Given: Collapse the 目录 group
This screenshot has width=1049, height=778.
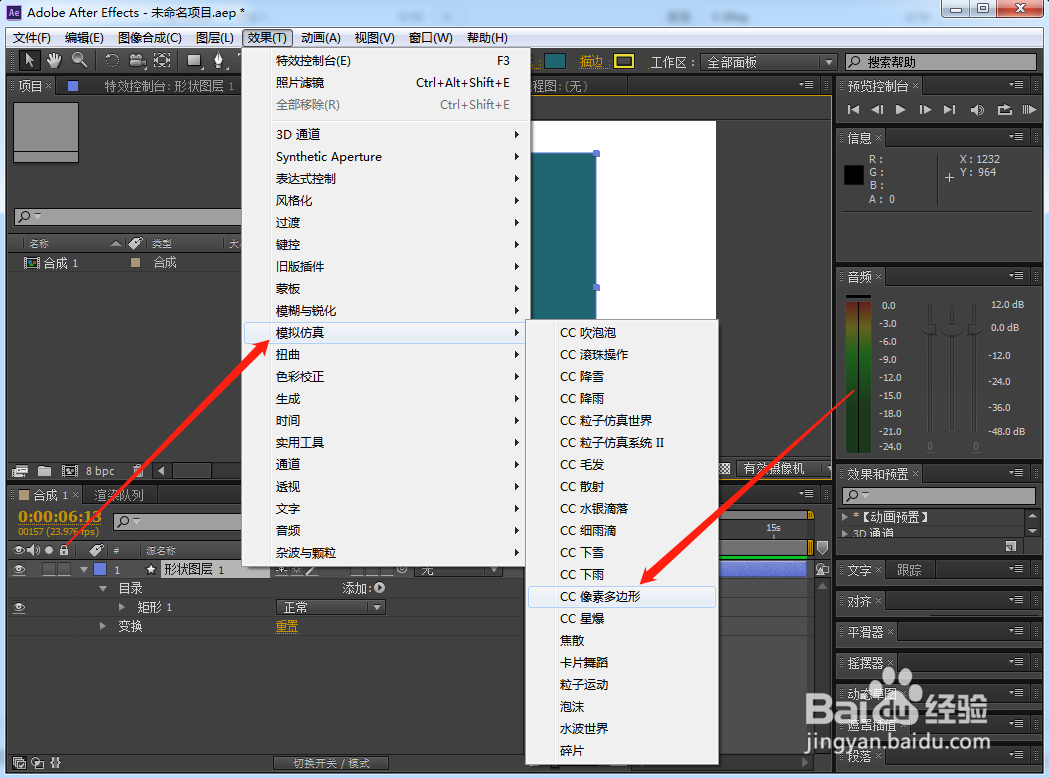Looking at the screenshot, I should [x=103, y=589].
